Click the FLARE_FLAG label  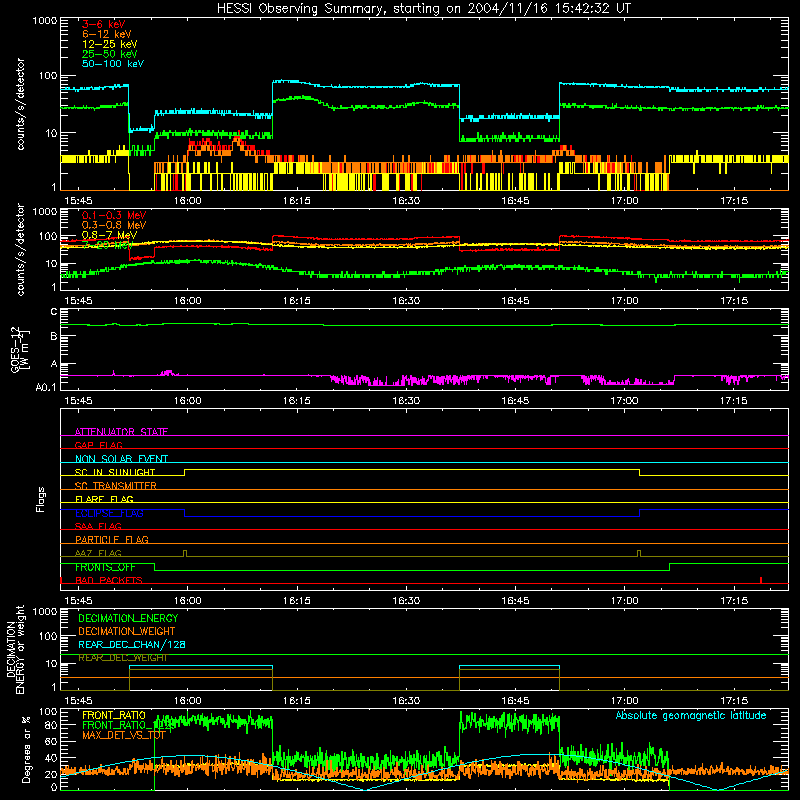tap(104, 499)
